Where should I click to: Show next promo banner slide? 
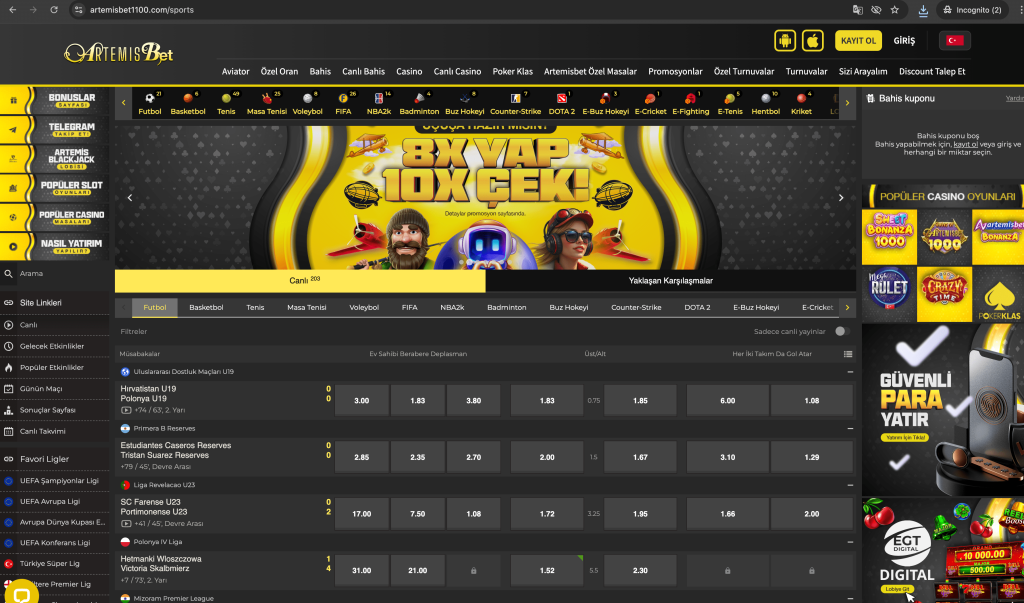click(x=840, y=197)
